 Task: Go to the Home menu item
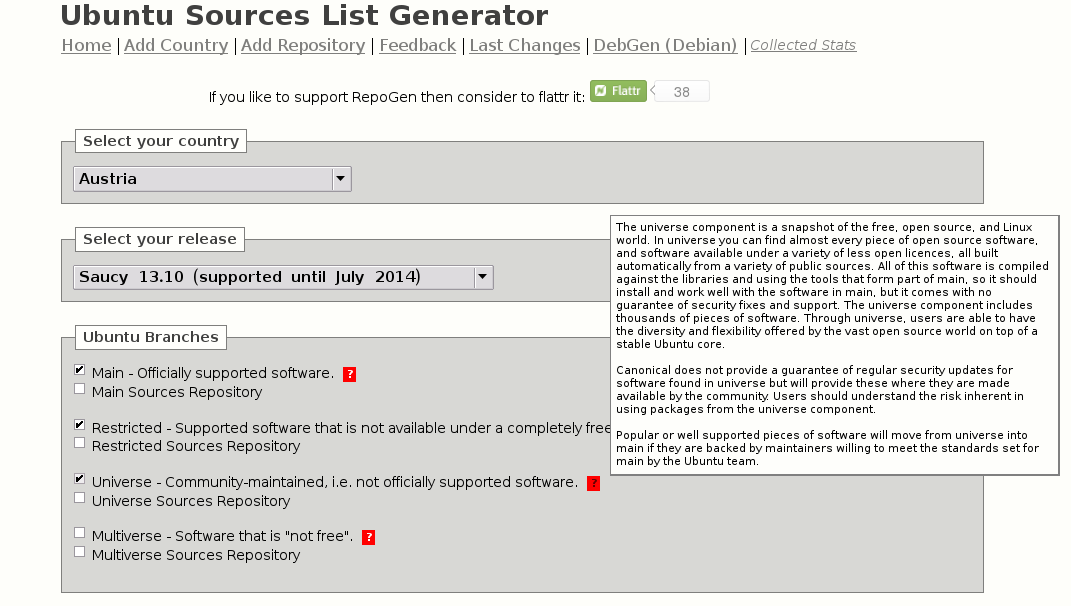(85, 45)
